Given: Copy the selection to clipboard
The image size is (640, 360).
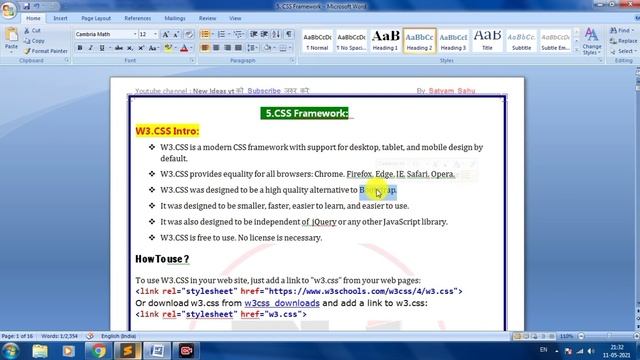Looking at the screenshot, I should pyautogui.click(x=34, y=41).
